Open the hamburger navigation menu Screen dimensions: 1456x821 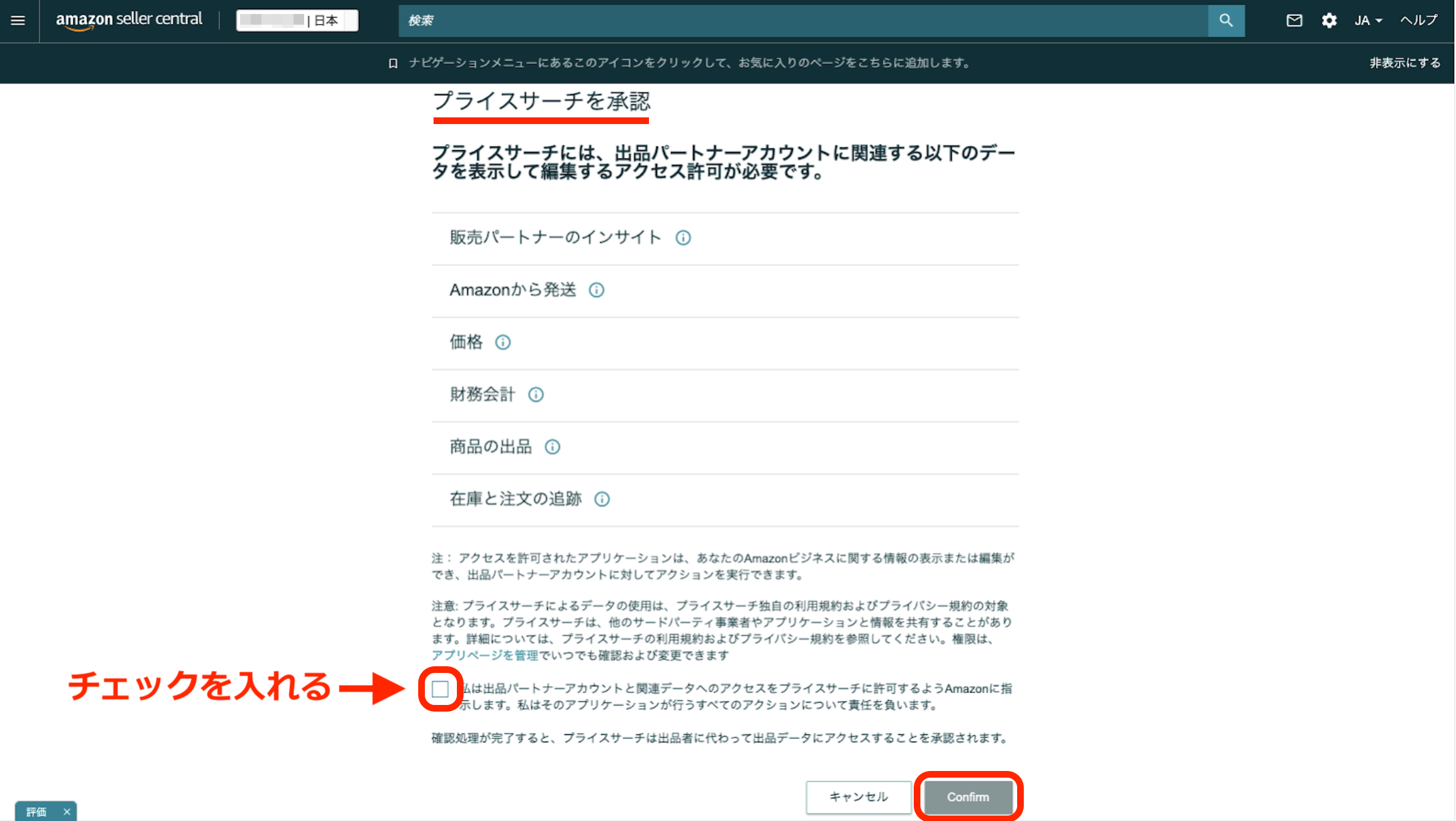pyautogui.click(x=18, y=21)
